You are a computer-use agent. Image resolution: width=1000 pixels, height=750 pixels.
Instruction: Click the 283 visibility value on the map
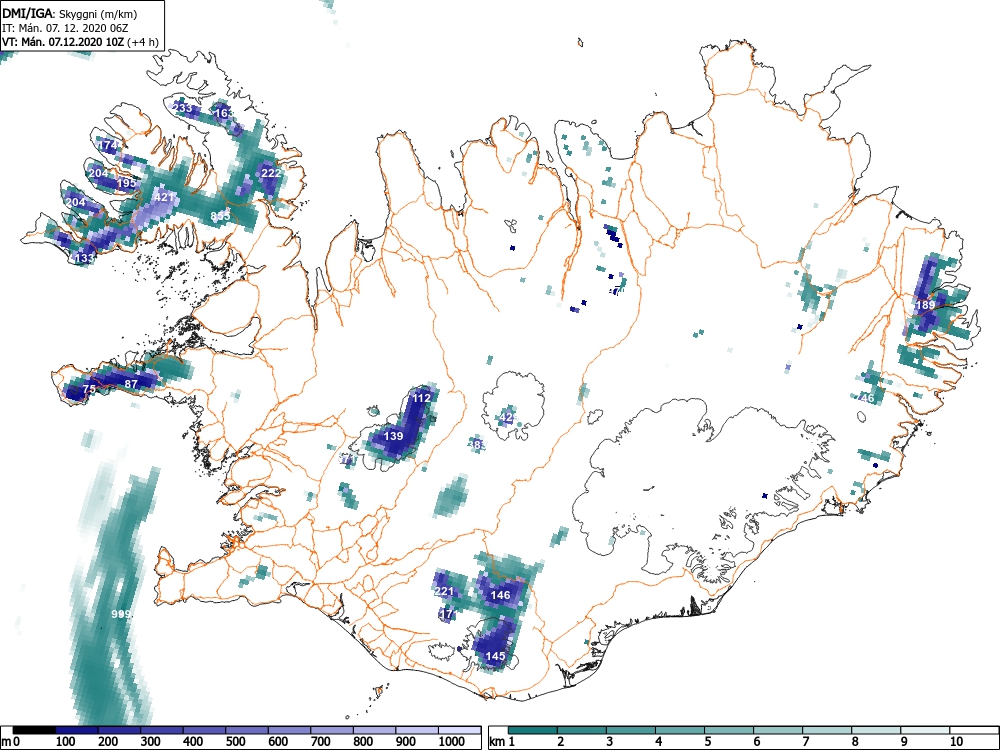(x=476, y=444)
